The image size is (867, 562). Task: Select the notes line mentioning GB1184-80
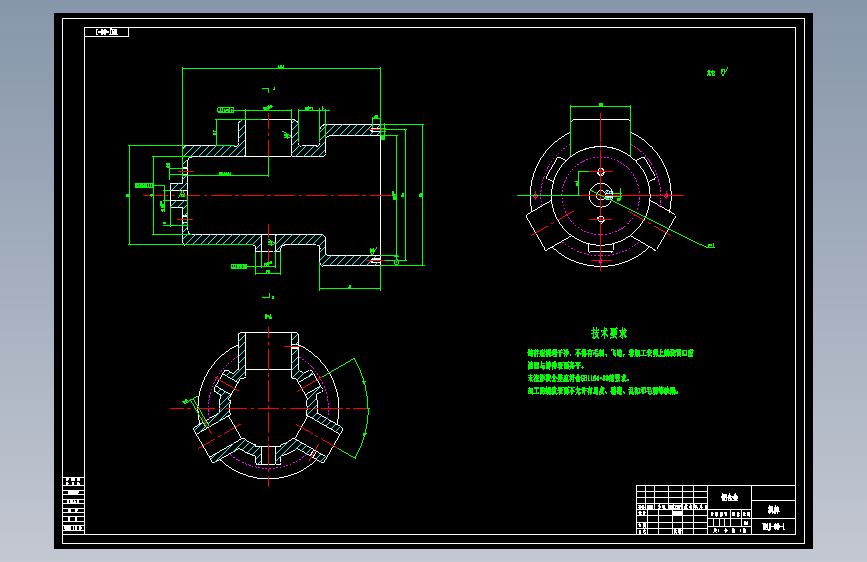(x=578, y=378)
